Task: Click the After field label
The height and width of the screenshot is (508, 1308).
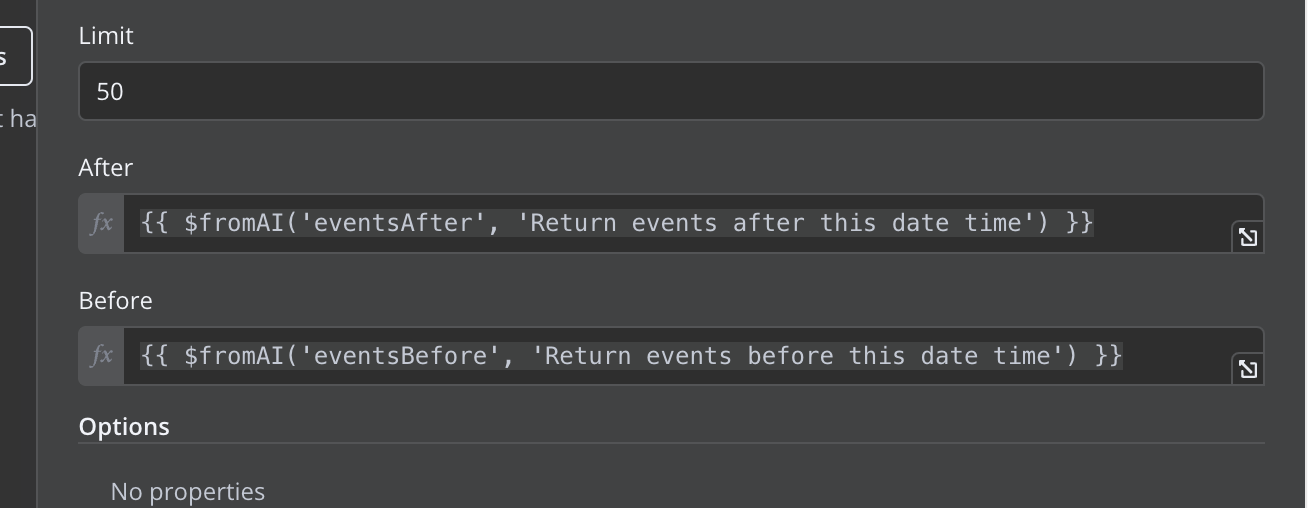Action: pos(106,168)
